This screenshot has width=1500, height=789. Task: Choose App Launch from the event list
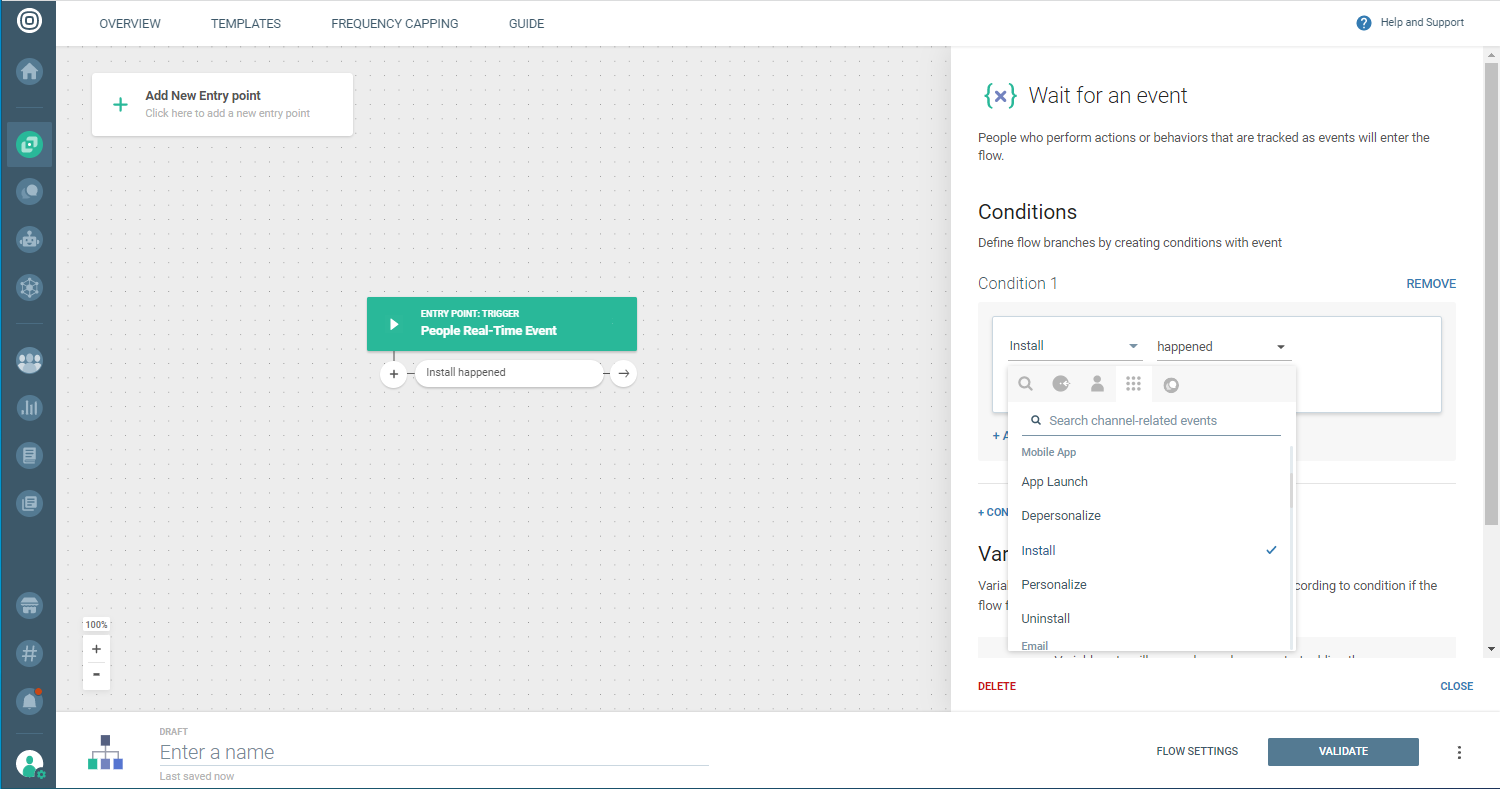(1054, 482)
